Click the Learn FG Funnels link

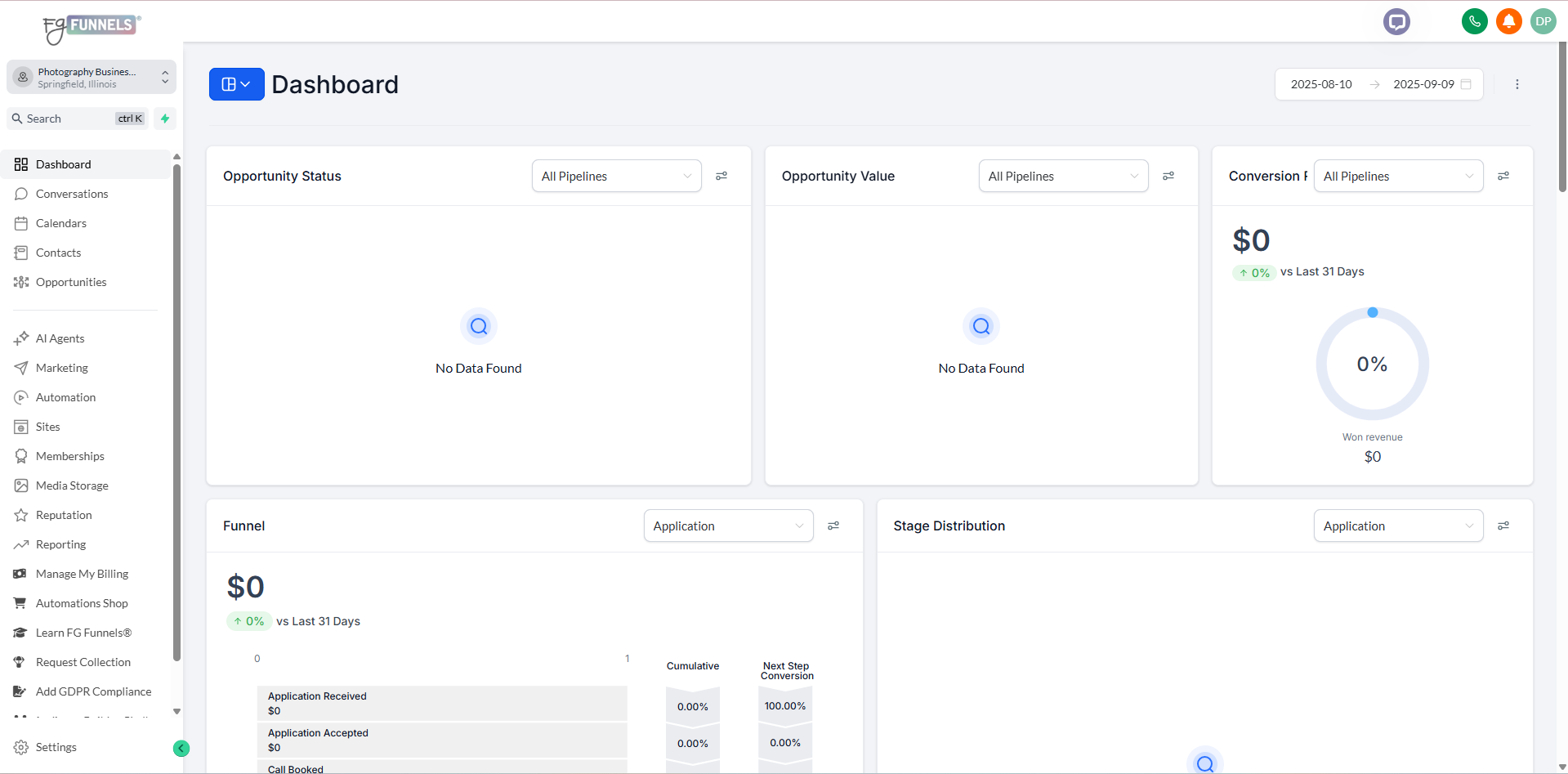(83, 633)
